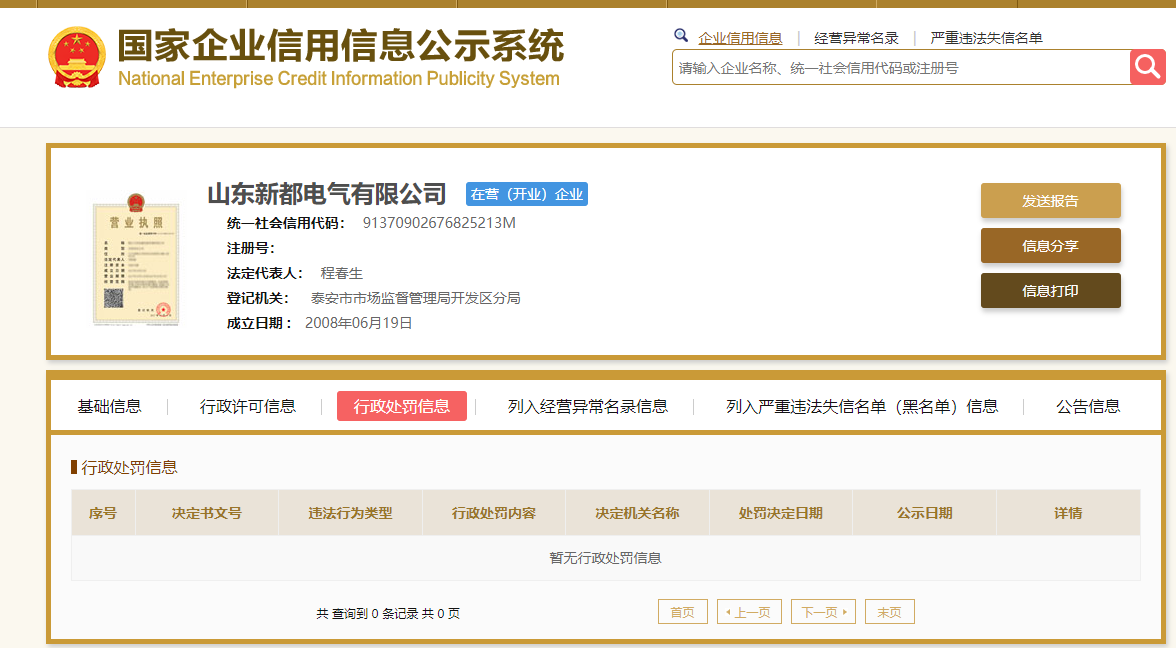1176x648 pixels.
Task: Click the 行政处罚信息 section heading
Action: click(x=129, y=467)
